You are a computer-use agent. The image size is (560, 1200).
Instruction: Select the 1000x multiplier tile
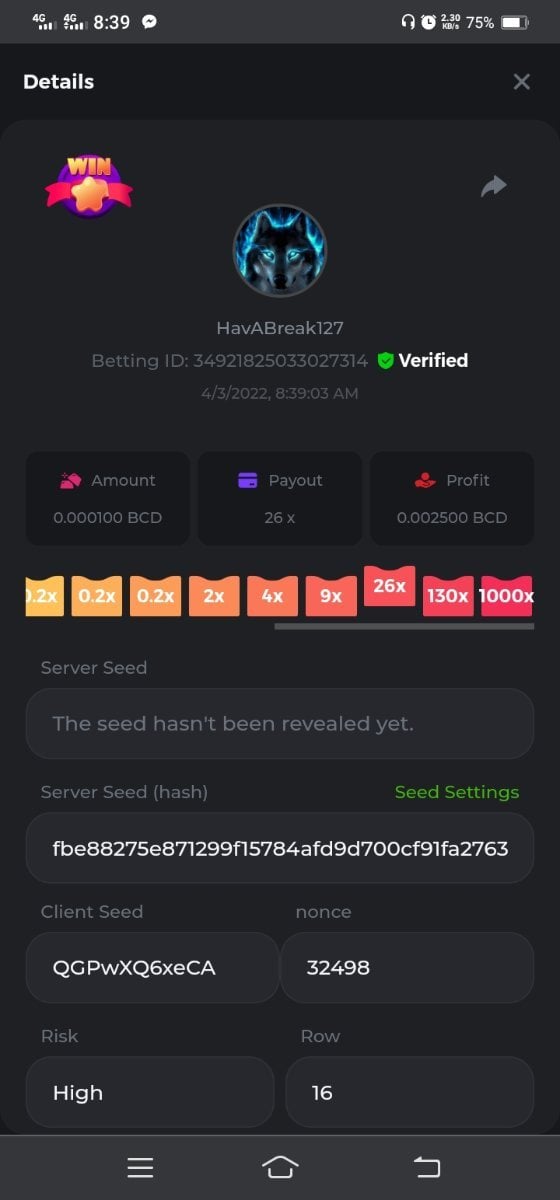pos(506,596)
